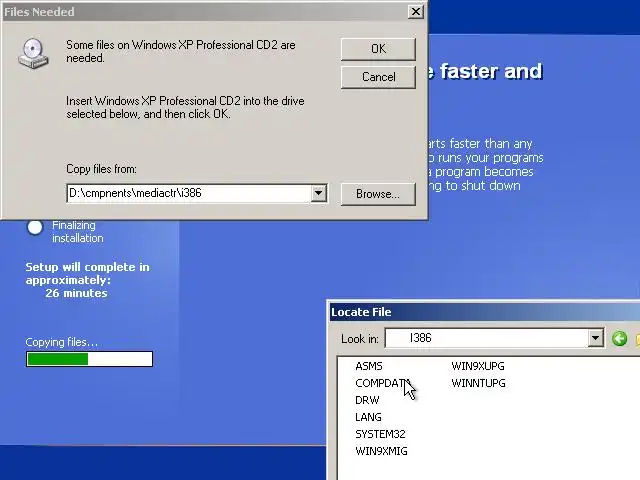
Task: Close the Files Needed dialog
Action: [415, 12]
